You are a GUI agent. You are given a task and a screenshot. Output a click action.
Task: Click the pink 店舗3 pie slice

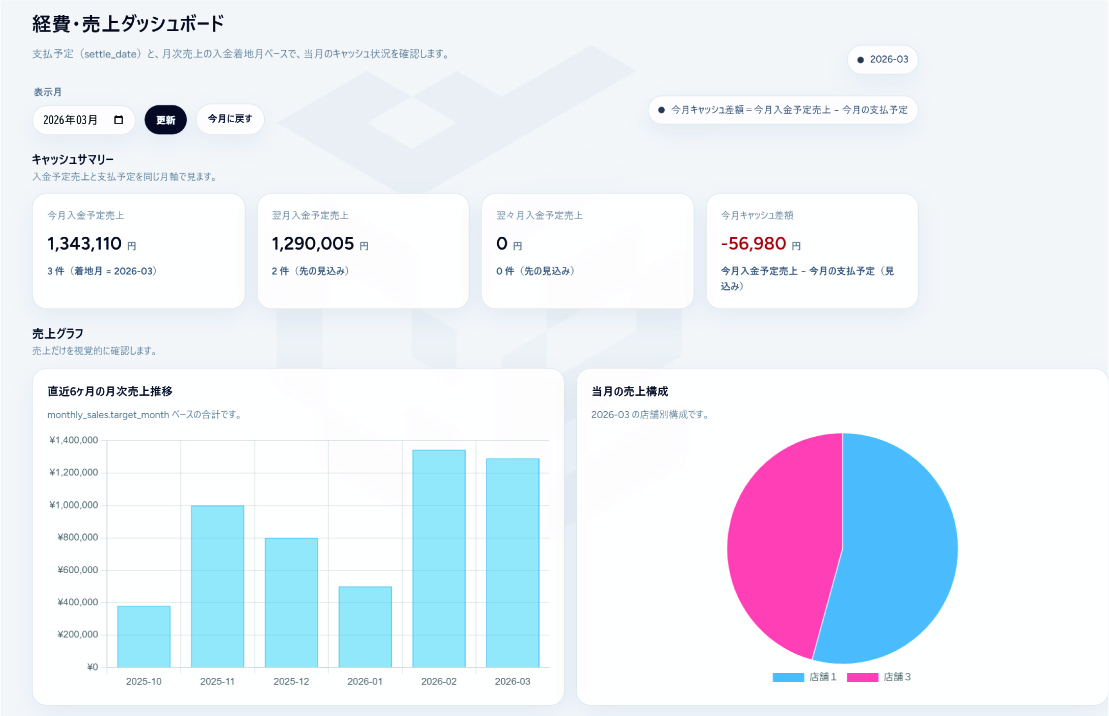(780, 540)
